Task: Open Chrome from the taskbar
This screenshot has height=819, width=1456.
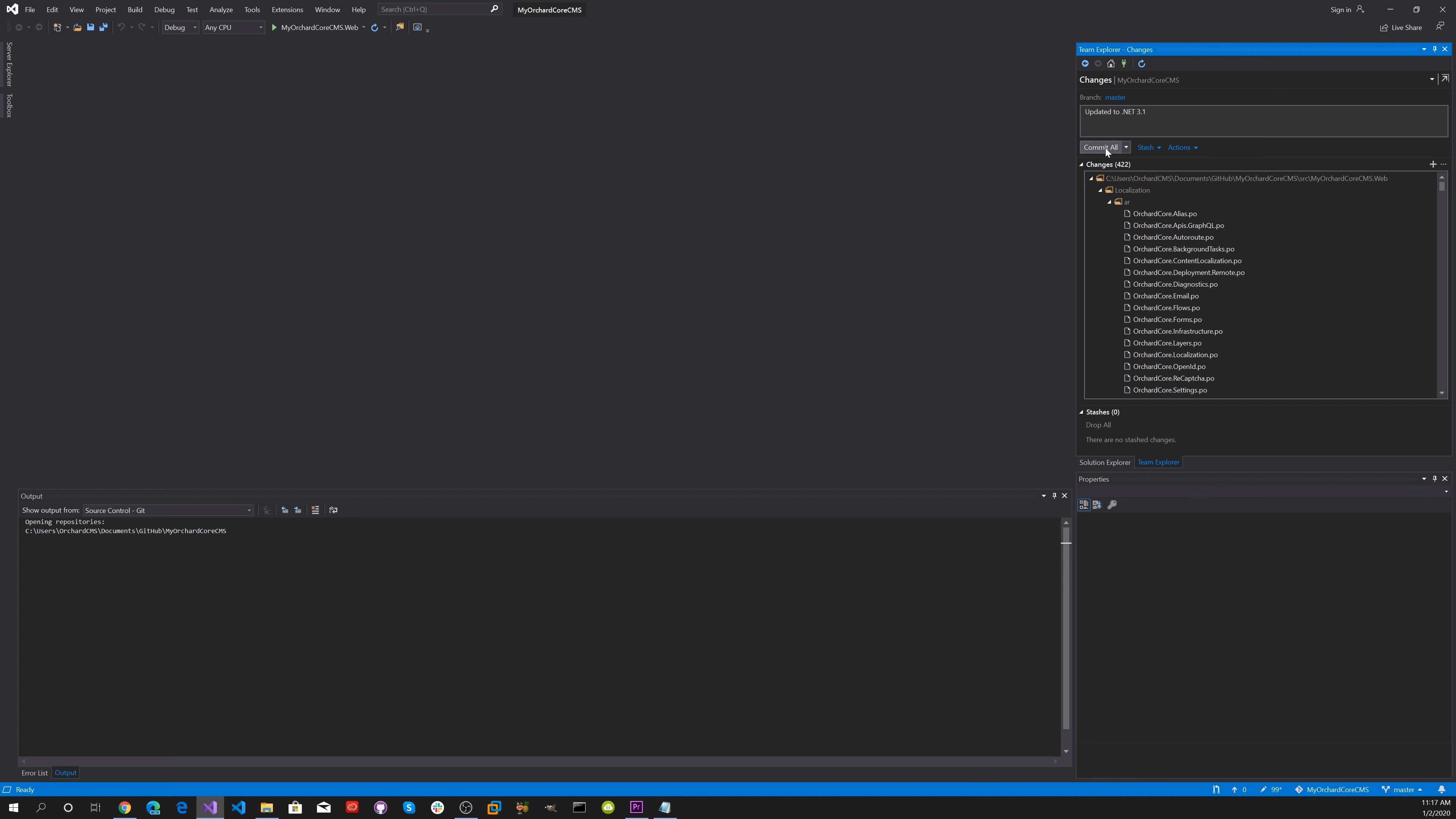Action: [124, 807]
